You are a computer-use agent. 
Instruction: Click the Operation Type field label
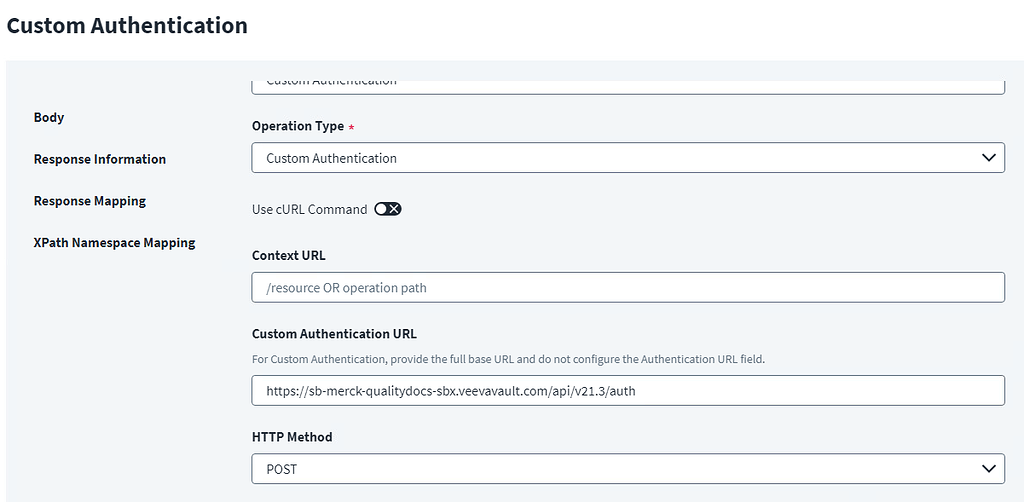click(x=298, y=127)
